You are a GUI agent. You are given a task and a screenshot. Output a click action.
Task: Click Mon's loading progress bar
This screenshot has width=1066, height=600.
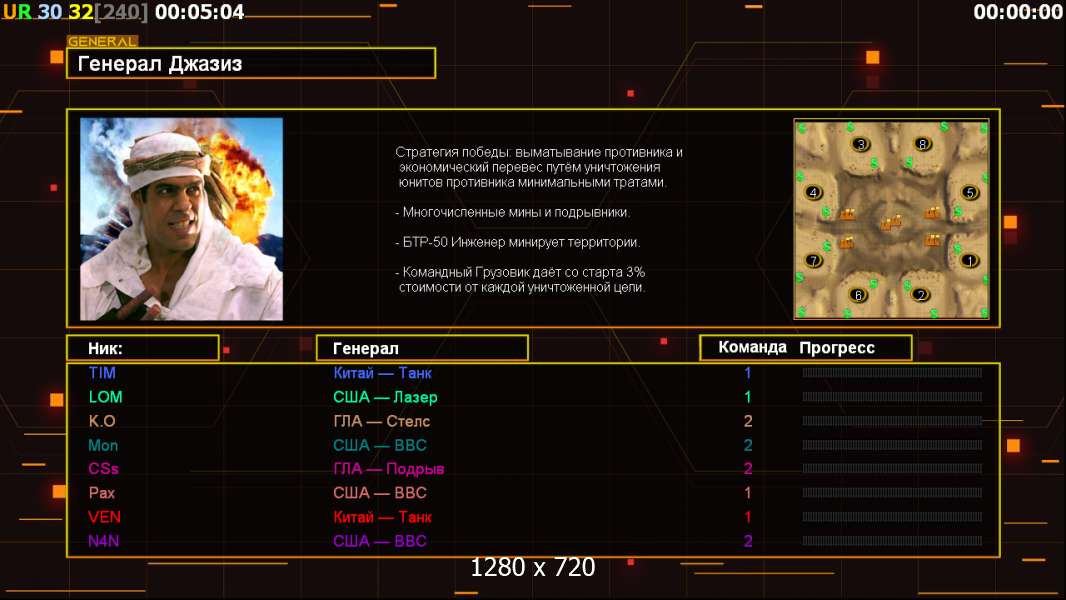tap(892, 446)
